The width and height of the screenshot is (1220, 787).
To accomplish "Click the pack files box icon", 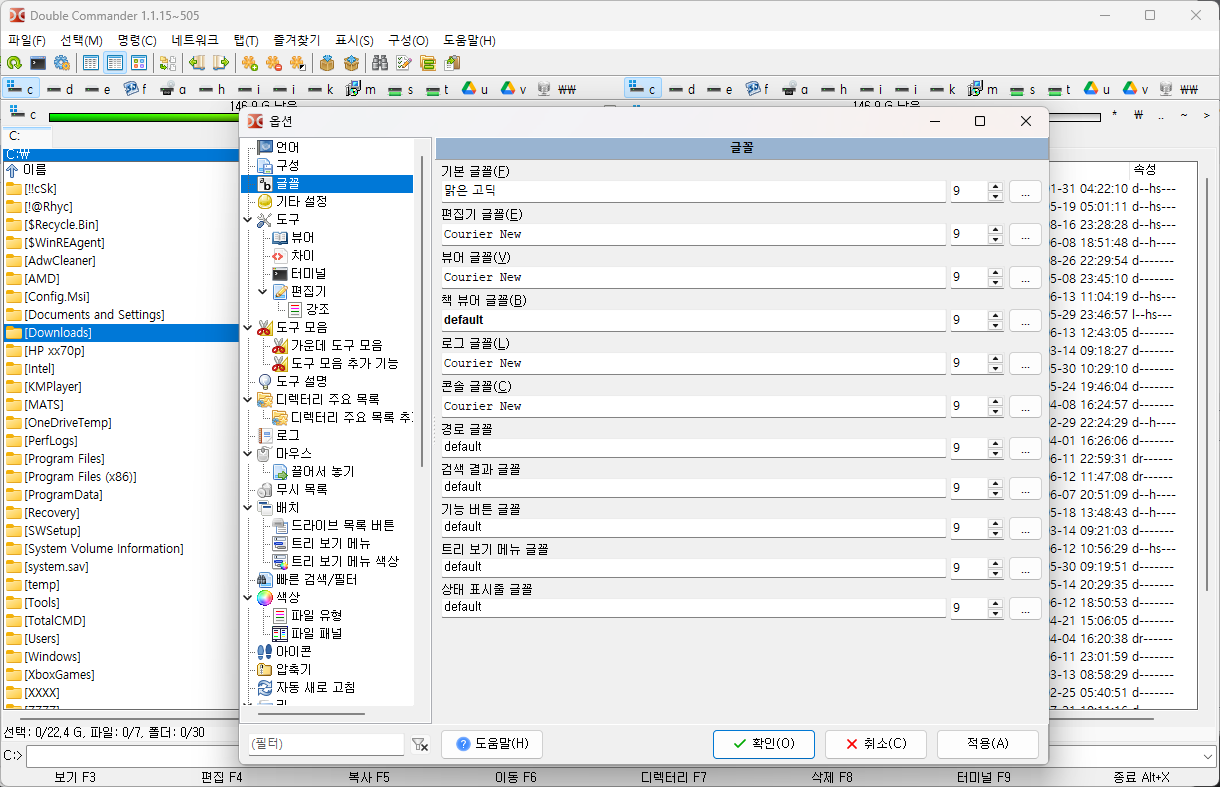I will click(x=327, y=63).
